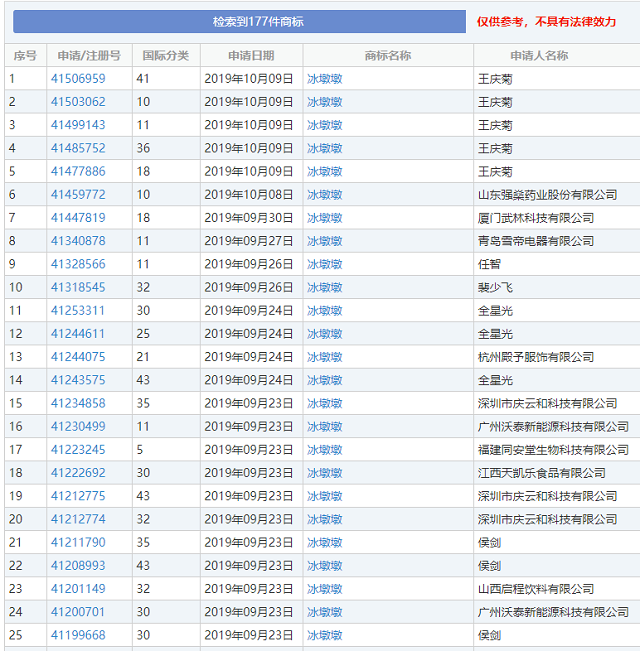Click the 商标名称 column header
640x651 pixels.
[x=387, y=56]
